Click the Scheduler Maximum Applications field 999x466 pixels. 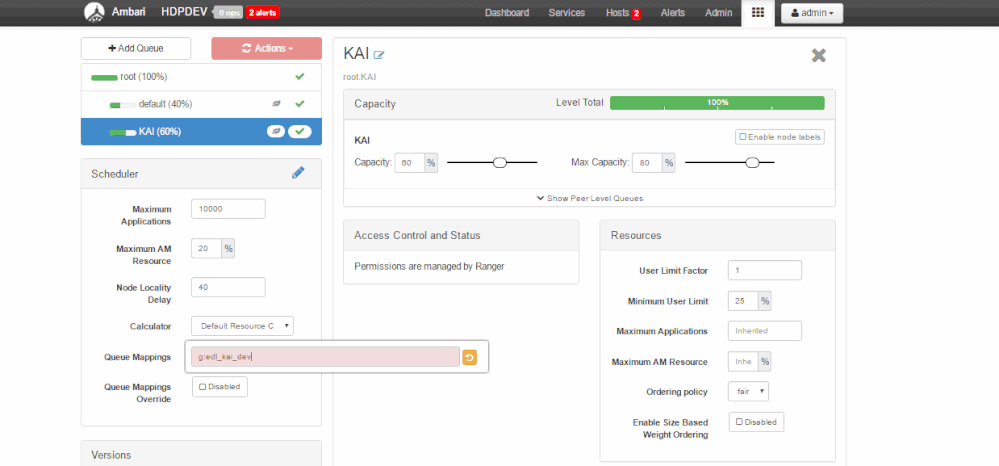(228, 209)
